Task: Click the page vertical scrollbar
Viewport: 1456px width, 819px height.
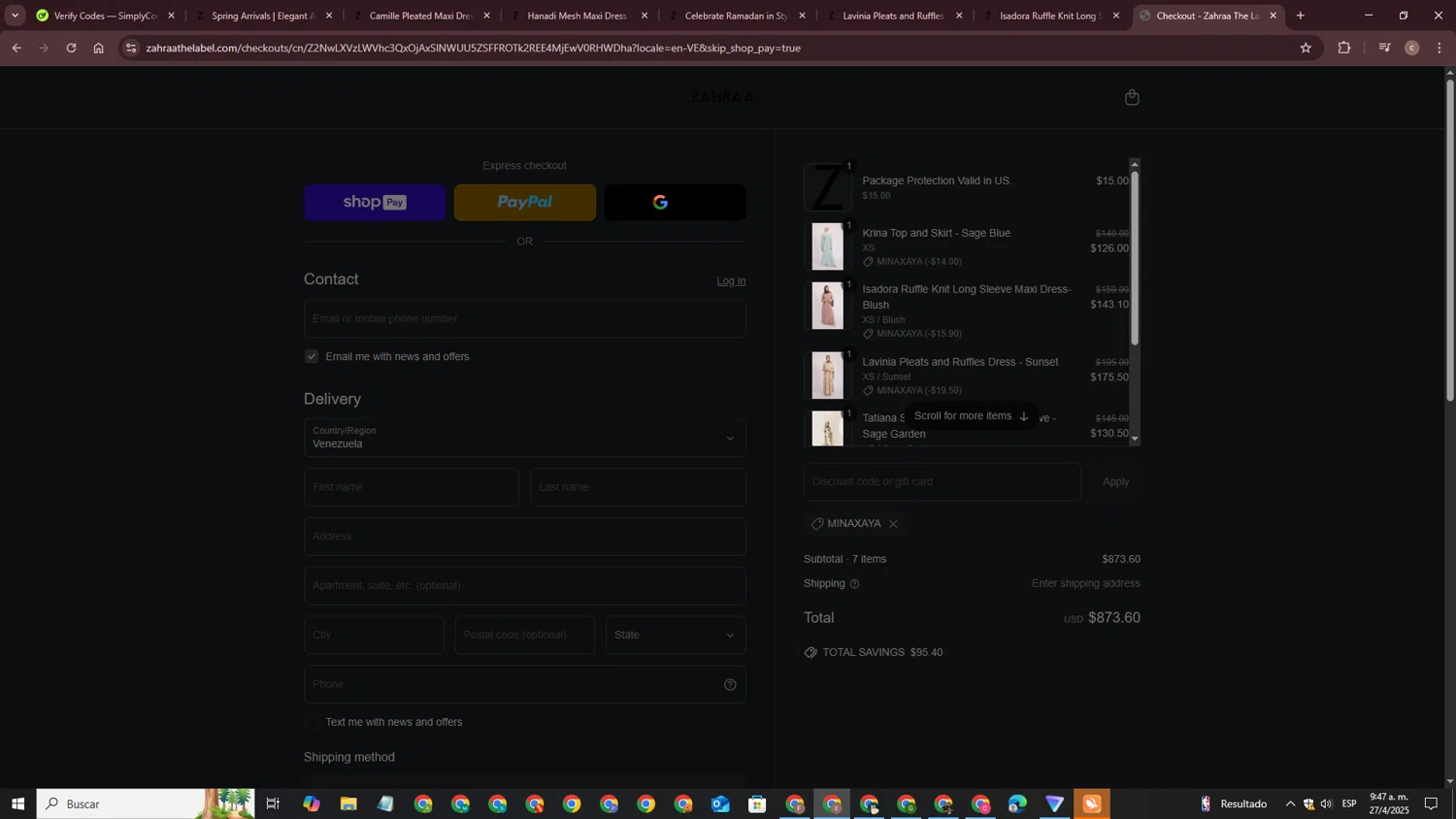Action: click(x=1450, y=240)
